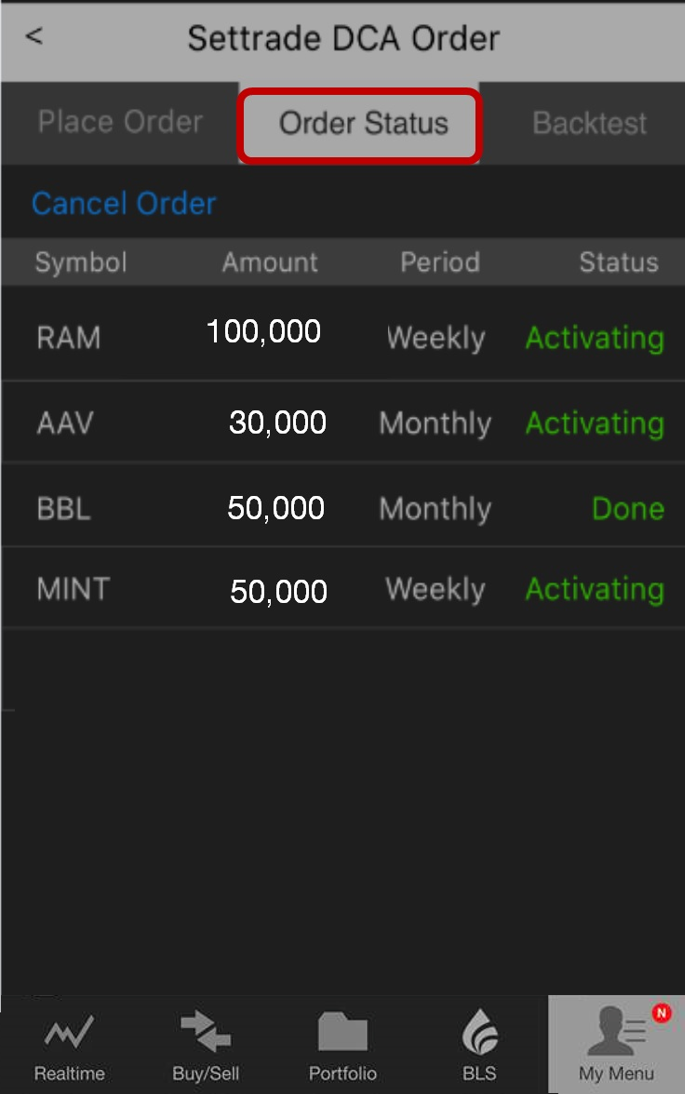
Task: Tap the Amount column header
Action: [x=270, y=263]
